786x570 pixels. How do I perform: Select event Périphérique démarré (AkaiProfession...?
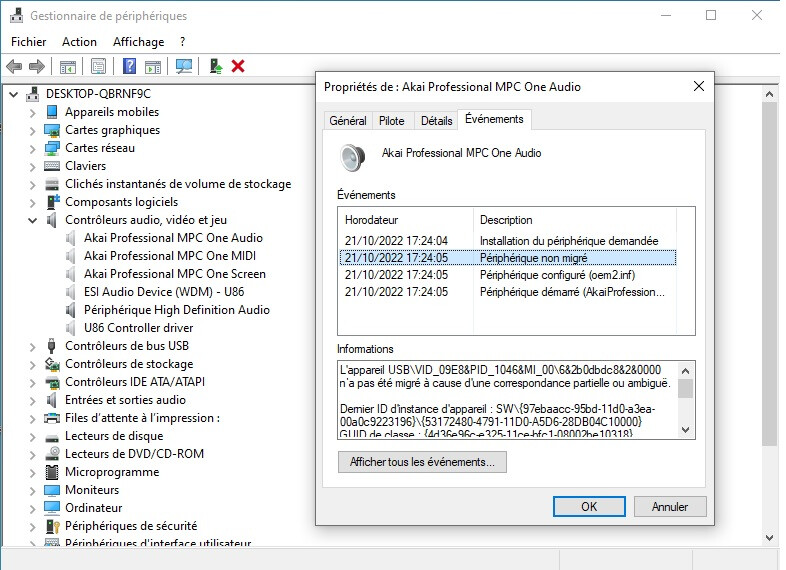point(507,292)
